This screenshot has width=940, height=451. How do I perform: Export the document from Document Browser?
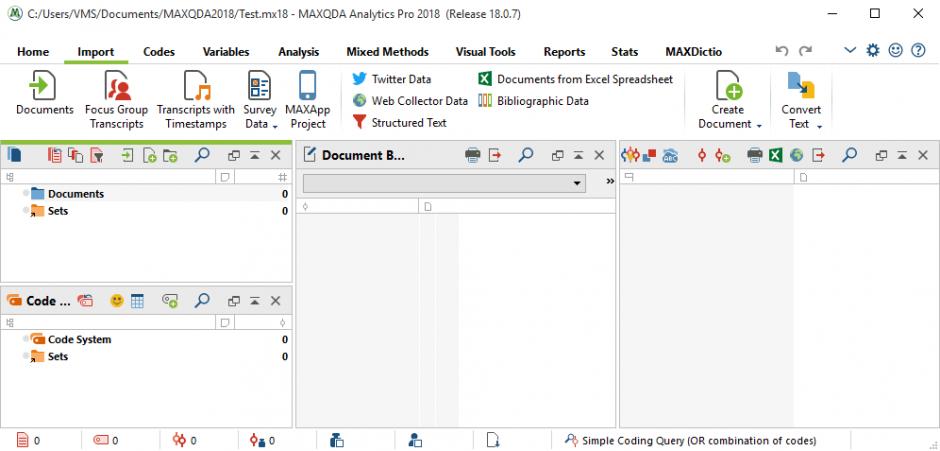(495, 155)
